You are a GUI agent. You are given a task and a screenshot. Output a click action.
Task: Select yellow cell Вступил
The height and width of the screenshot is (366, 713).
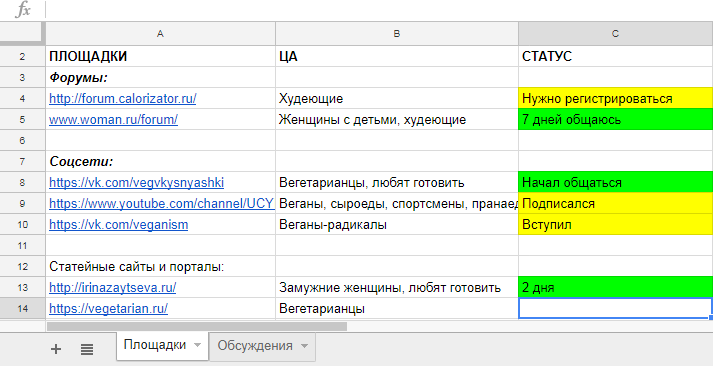tap(615, 225)
